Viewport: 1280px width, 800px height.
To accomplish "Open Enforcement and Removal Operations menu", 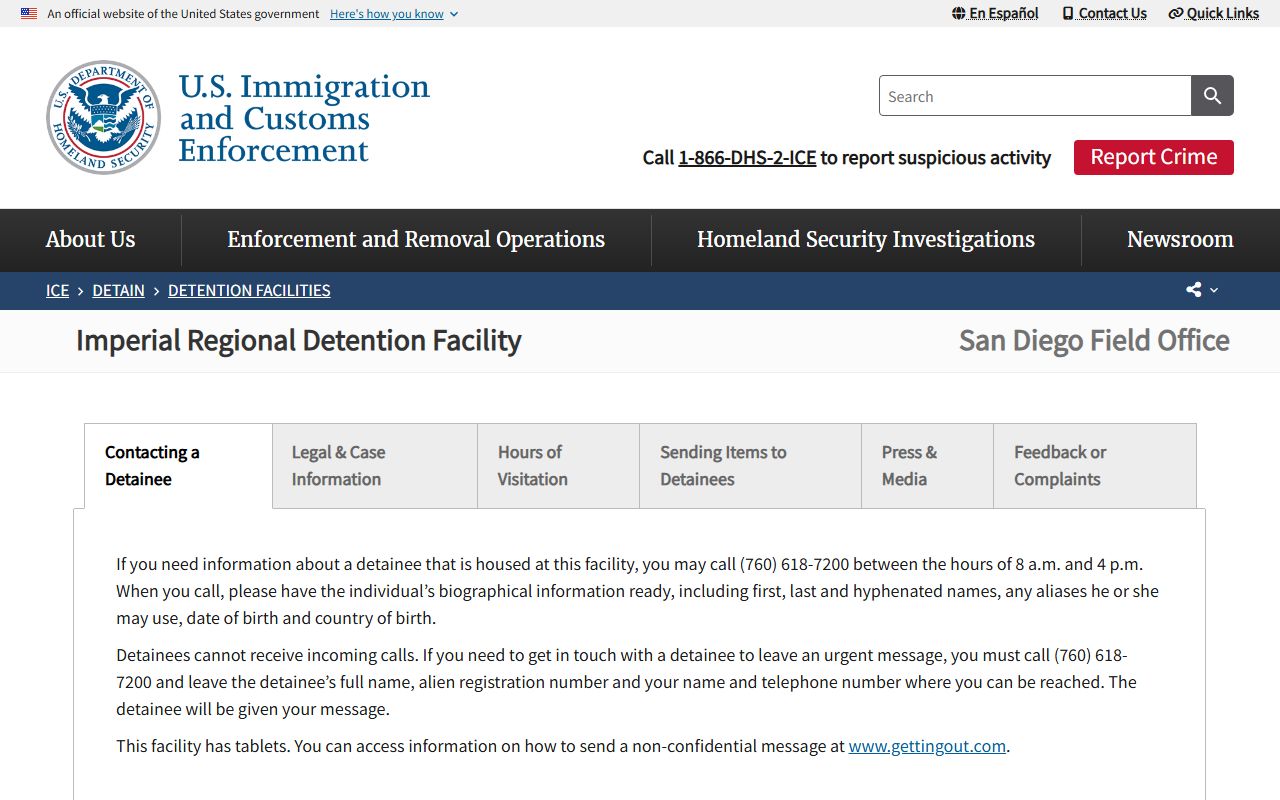I will pos(416,240).
